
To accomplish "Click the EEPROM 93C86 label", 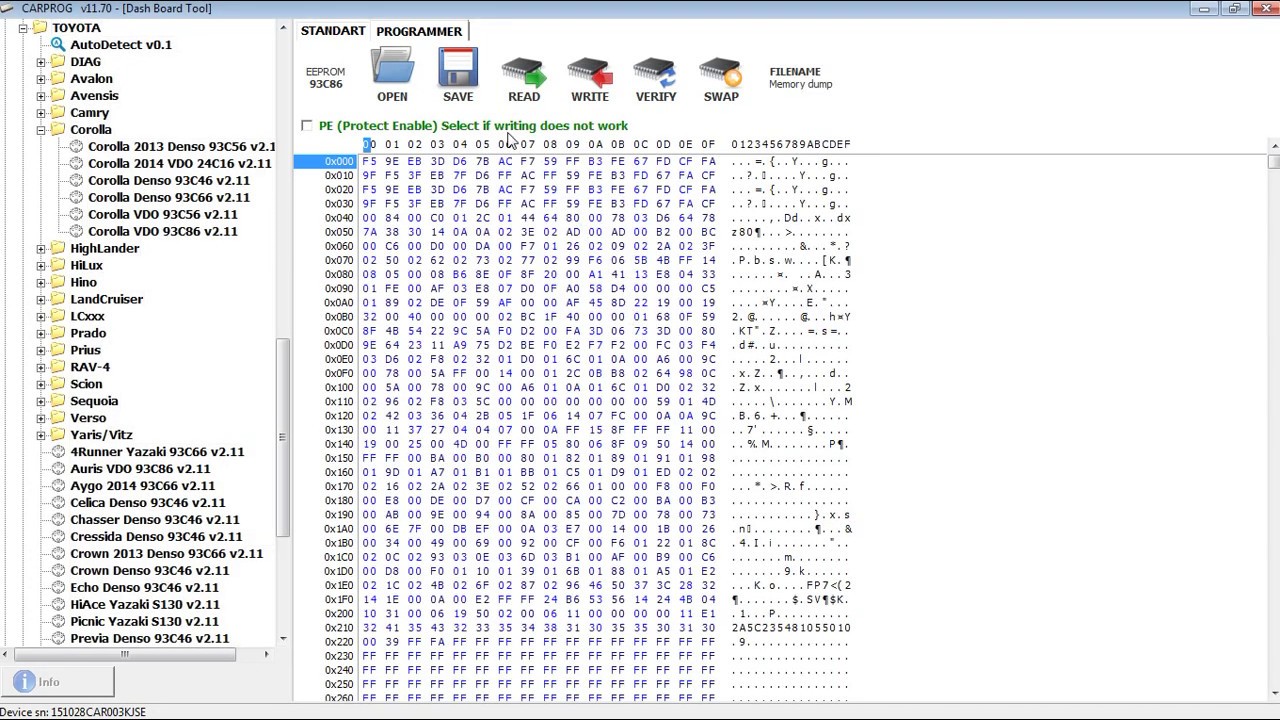I will 325,78.
